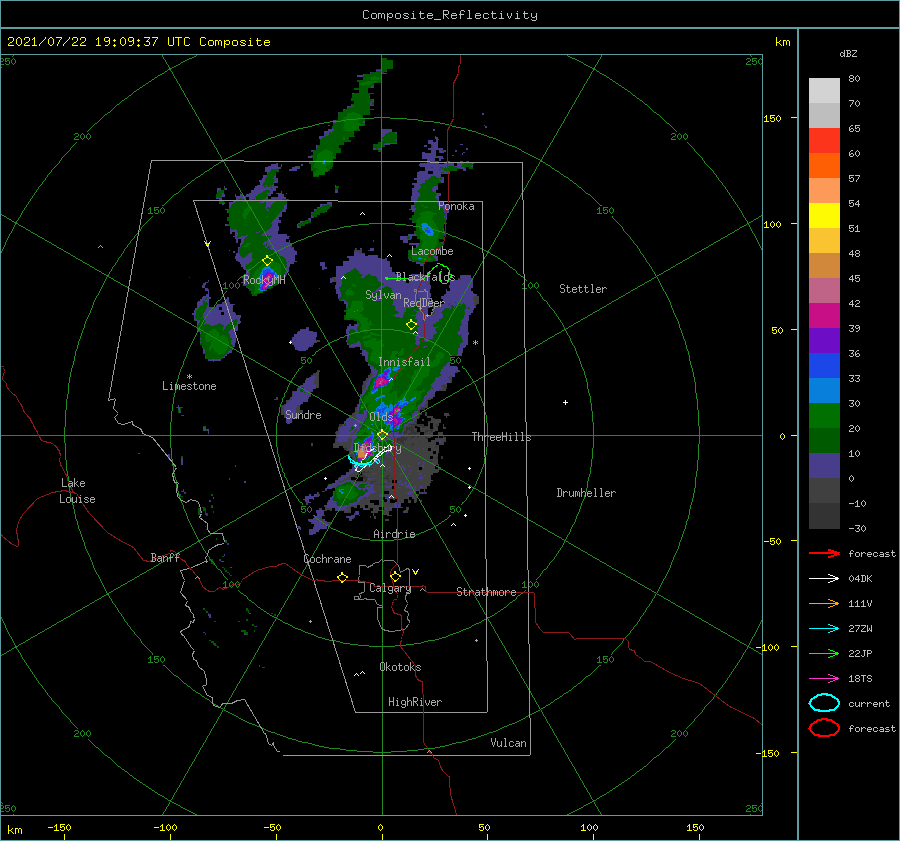Viewport: 900px width, 841px height.
Task: Select the yellow 51-54 dBZ color swatch
Action: (824, 216)
